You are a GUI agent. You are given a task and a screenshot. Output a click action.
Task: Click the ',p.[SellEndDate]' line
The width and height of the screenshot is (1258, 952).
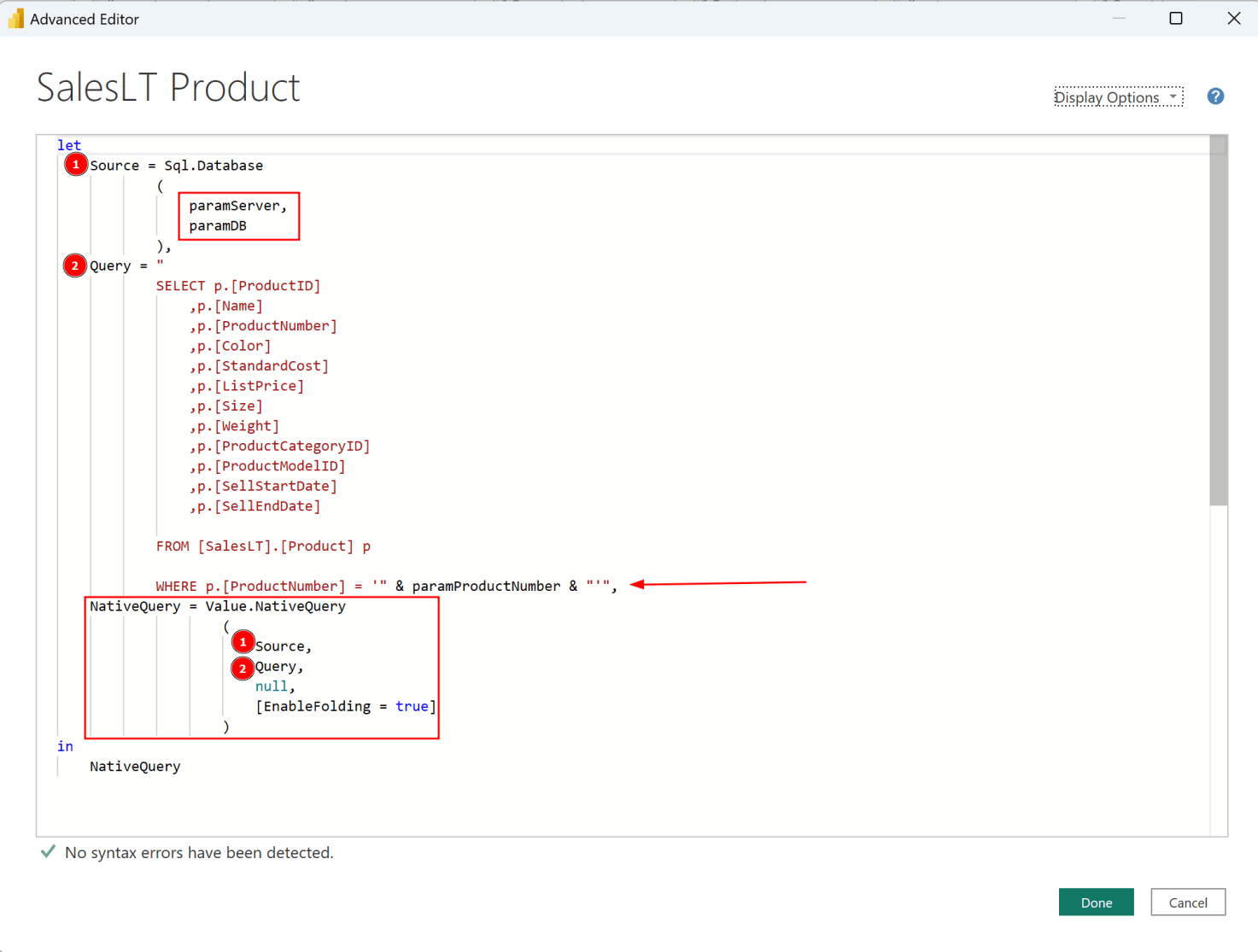click(x=255, y=506)
